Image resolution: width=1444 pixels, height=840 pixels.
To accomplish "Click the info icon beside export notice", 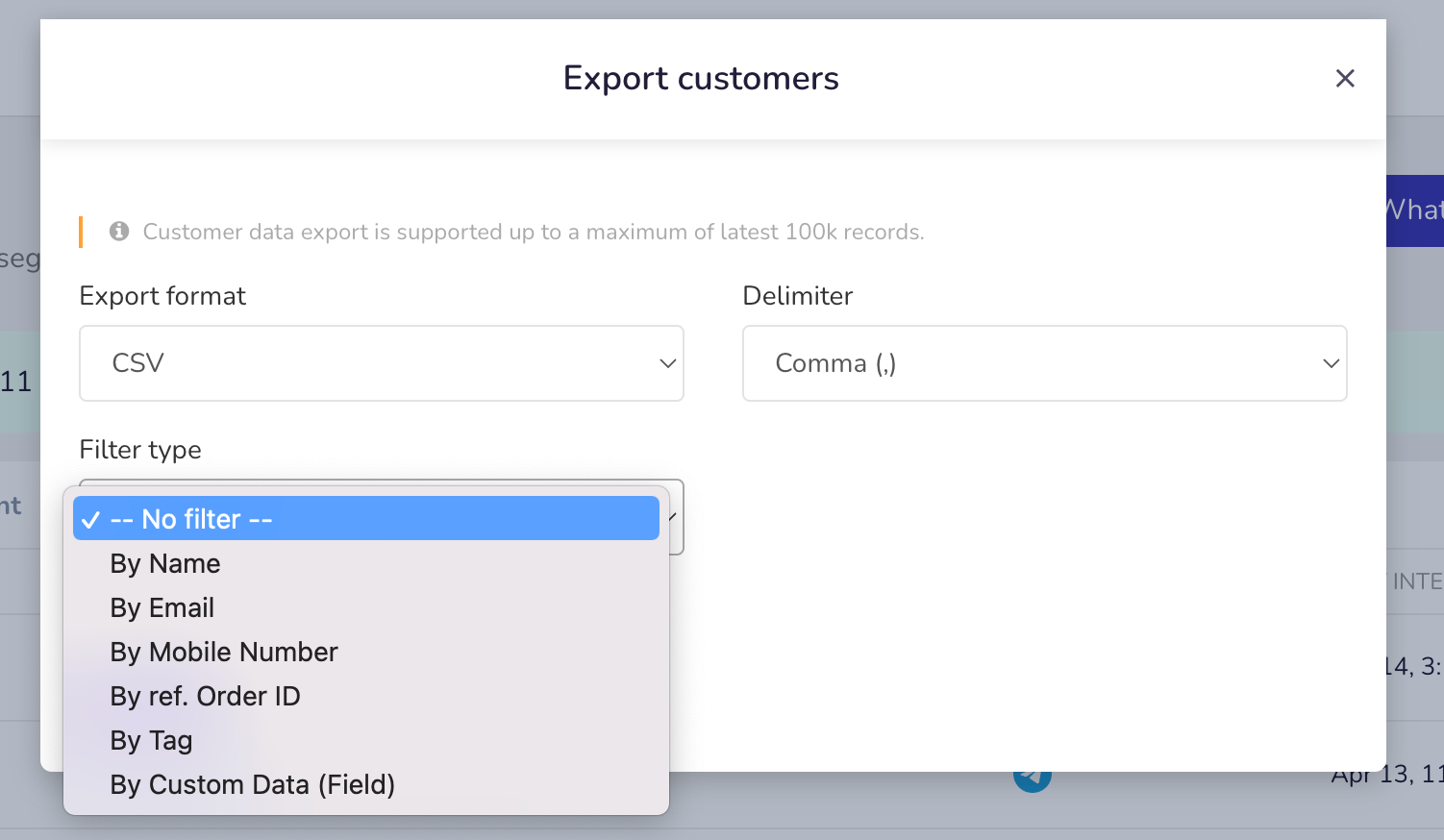I will click(x=119, y=232).
